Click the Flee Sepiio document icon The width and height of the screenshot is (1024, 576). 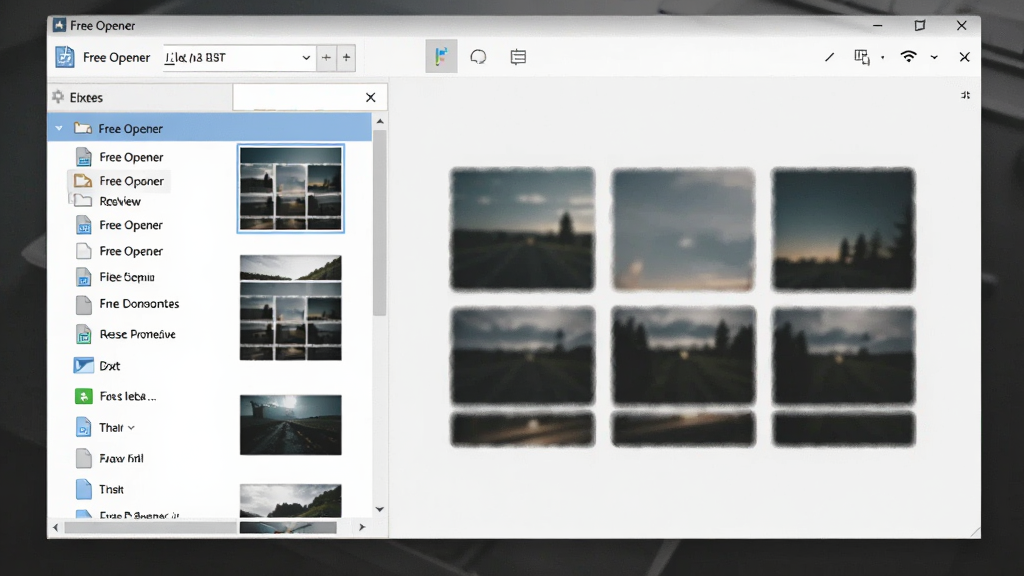(84, 277)
